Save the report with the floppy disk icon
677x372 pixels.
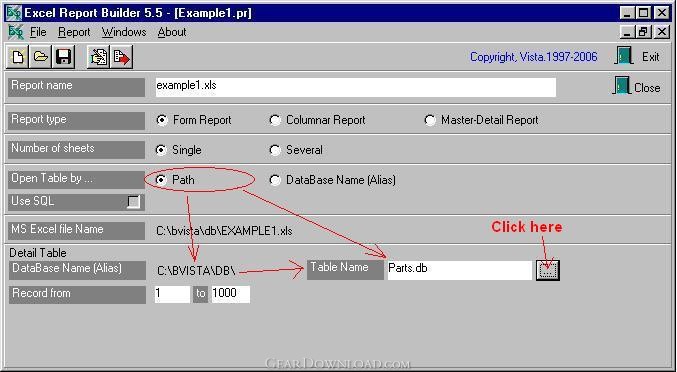63,57
